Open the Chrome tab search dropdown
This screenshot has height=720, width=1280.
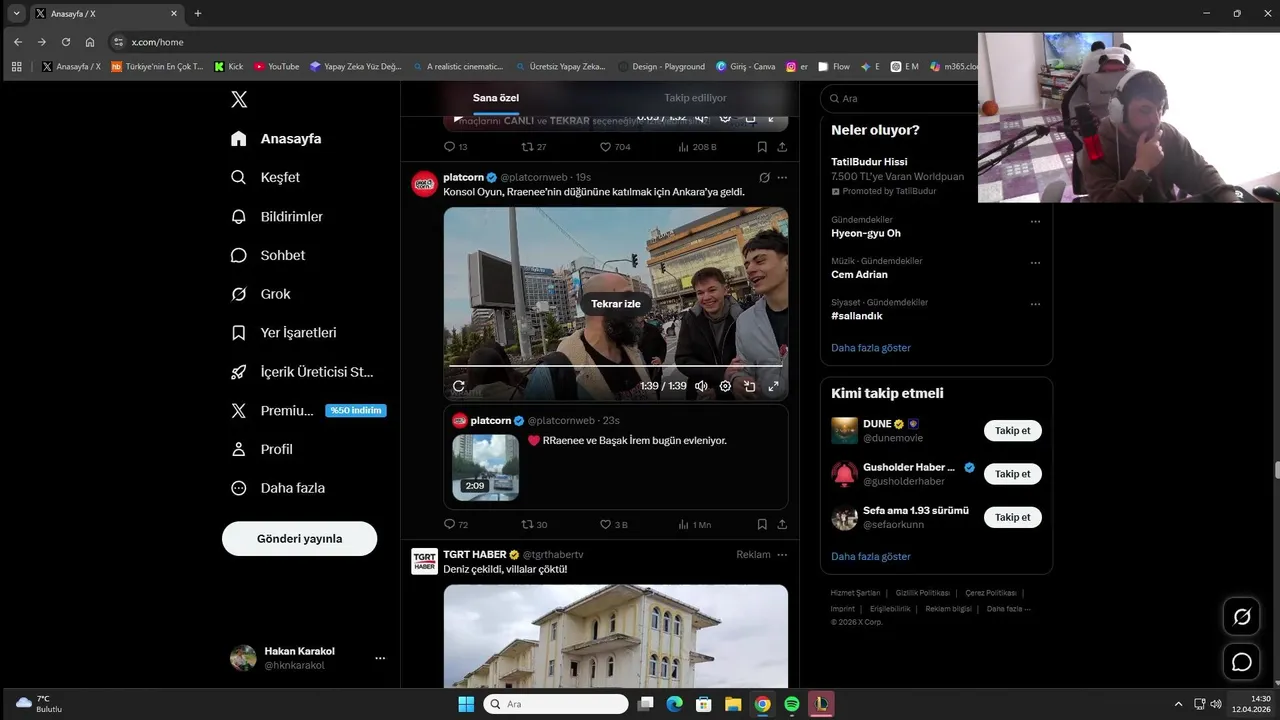pos(17,14)
